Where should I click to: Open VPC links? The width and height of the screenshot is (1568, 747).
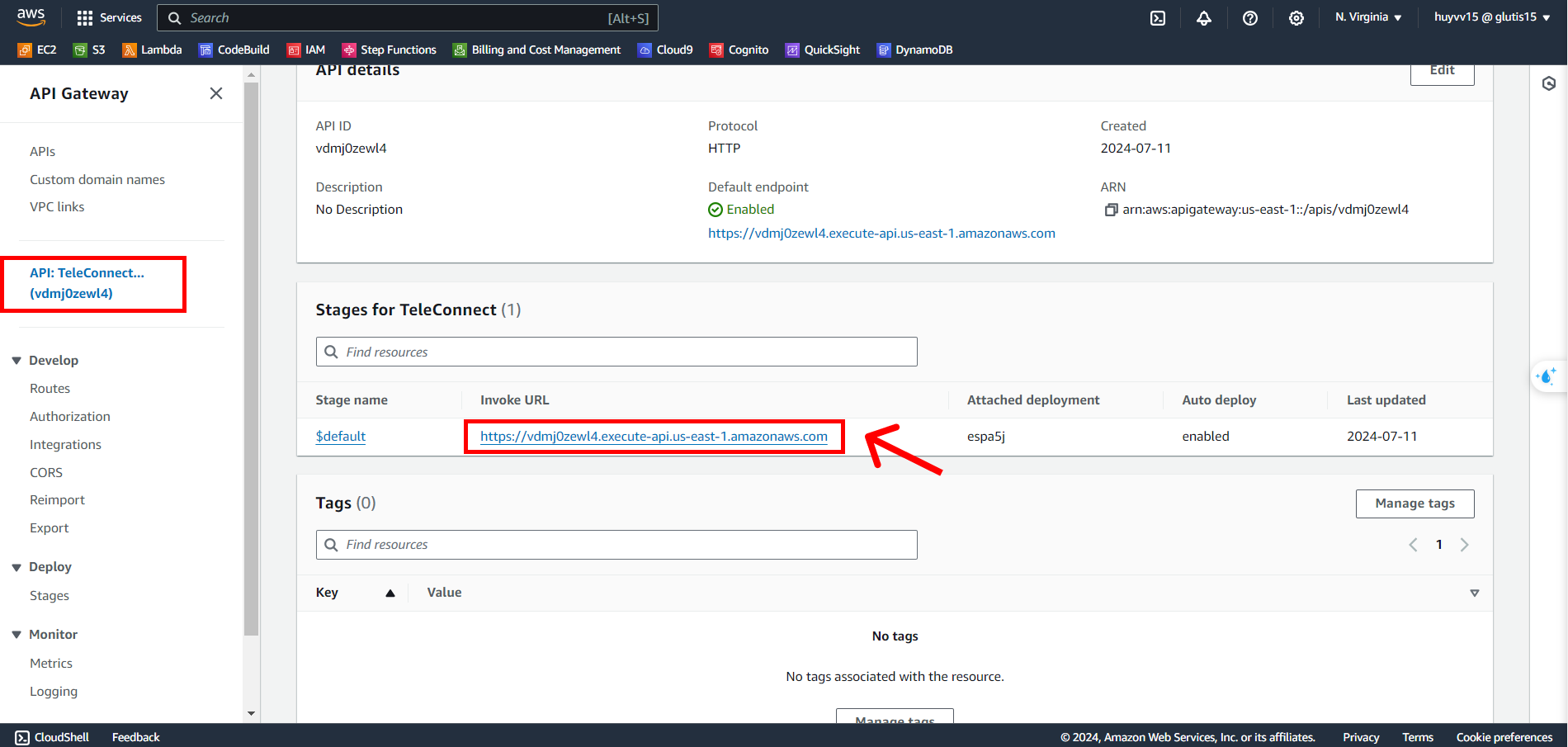click(57, 207)
